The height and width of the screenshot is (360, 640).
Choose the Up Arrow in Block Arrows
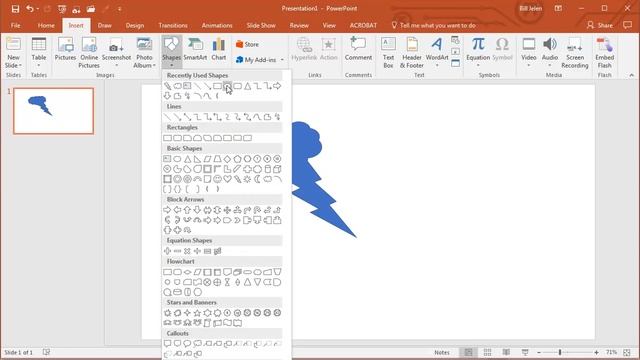pos(187,210)
